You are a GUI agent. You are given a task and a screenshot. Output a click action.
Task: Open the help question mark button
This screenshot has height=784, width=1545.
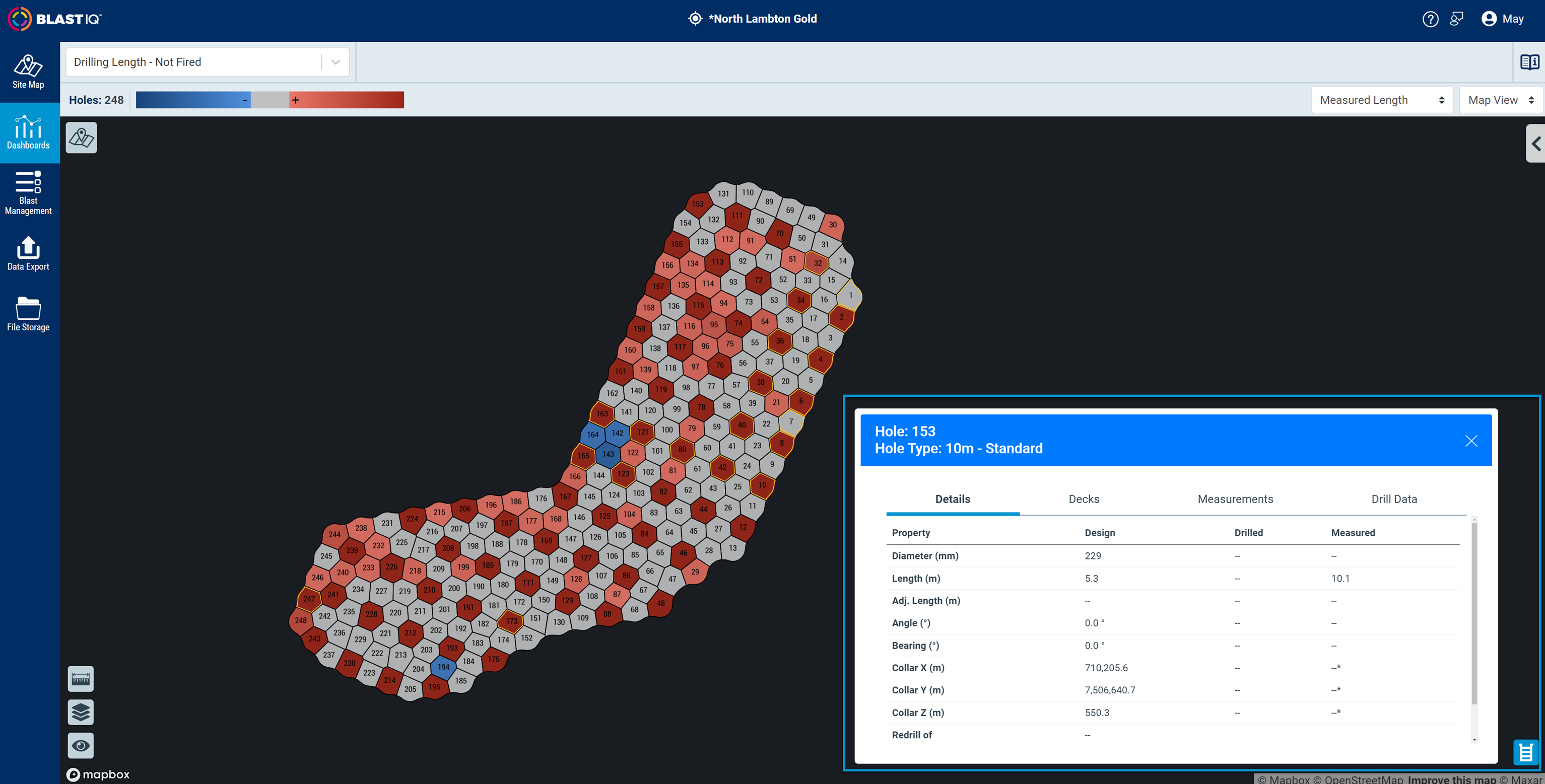pos(1431,19)
